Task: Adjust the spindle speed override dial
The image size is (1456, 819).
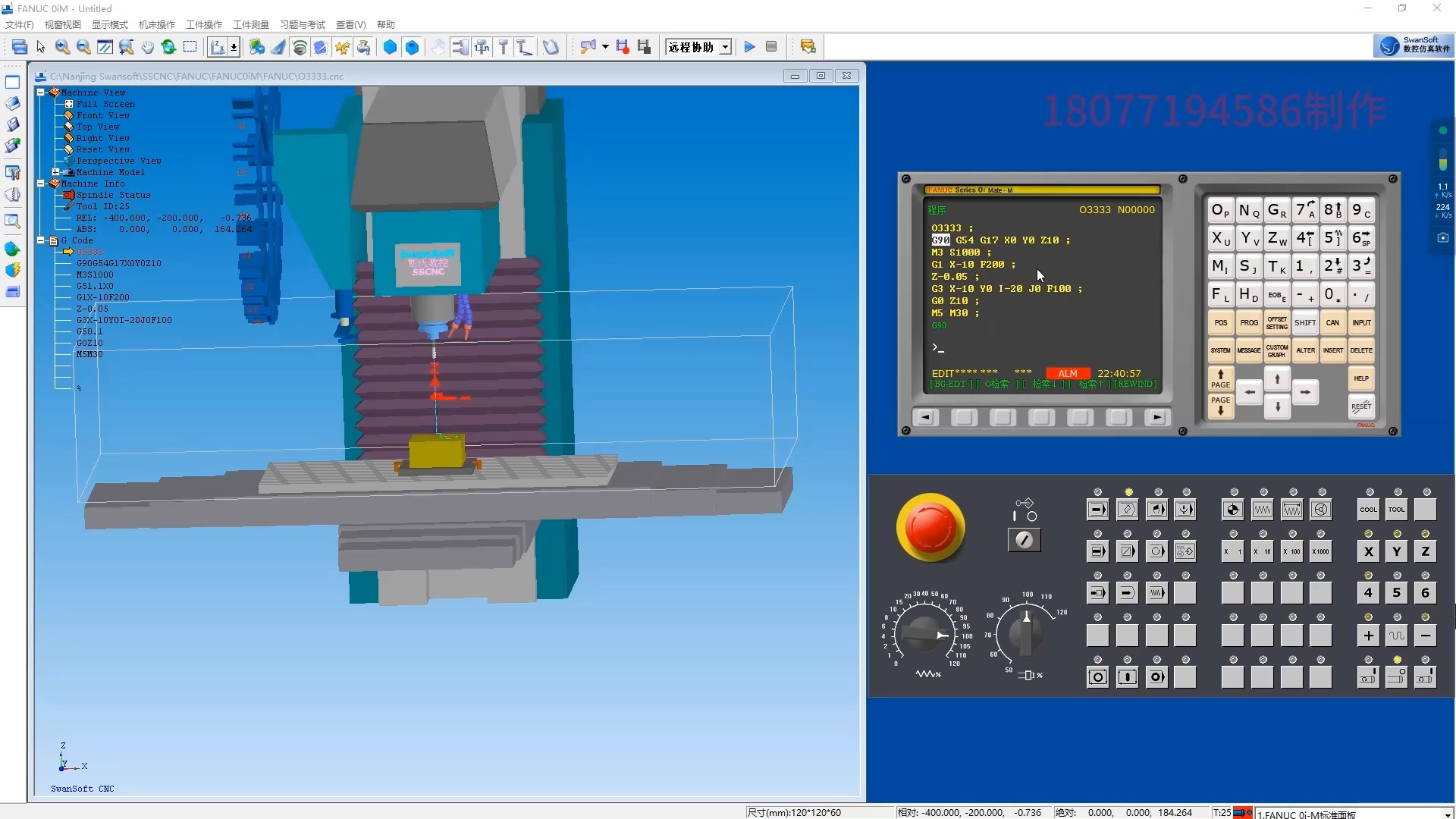Action: point(1025,632)
